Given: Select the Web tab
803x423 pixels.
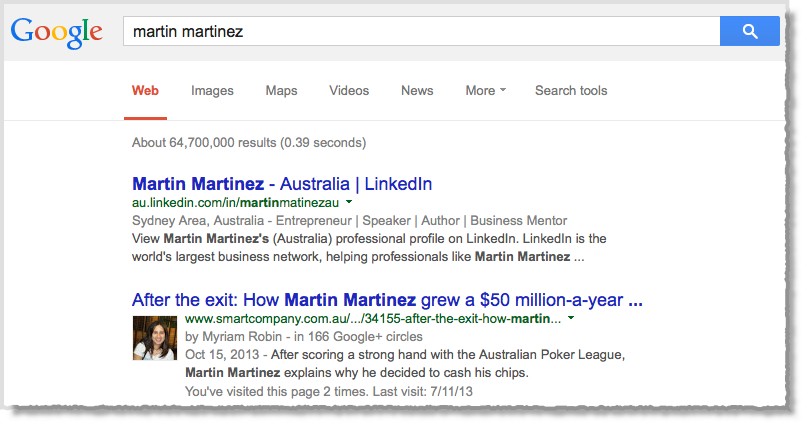Looking at the screenshot, I should [x=145, y=91].
